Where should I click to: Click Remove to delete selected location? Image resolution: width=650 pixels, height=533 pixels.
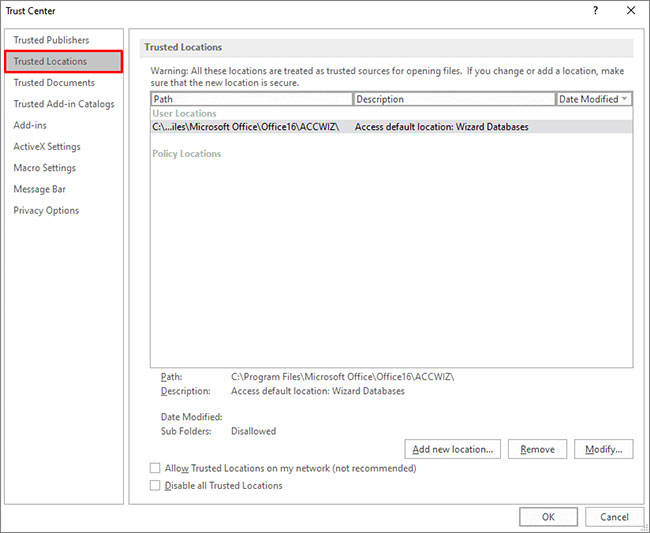coord(537,449)
